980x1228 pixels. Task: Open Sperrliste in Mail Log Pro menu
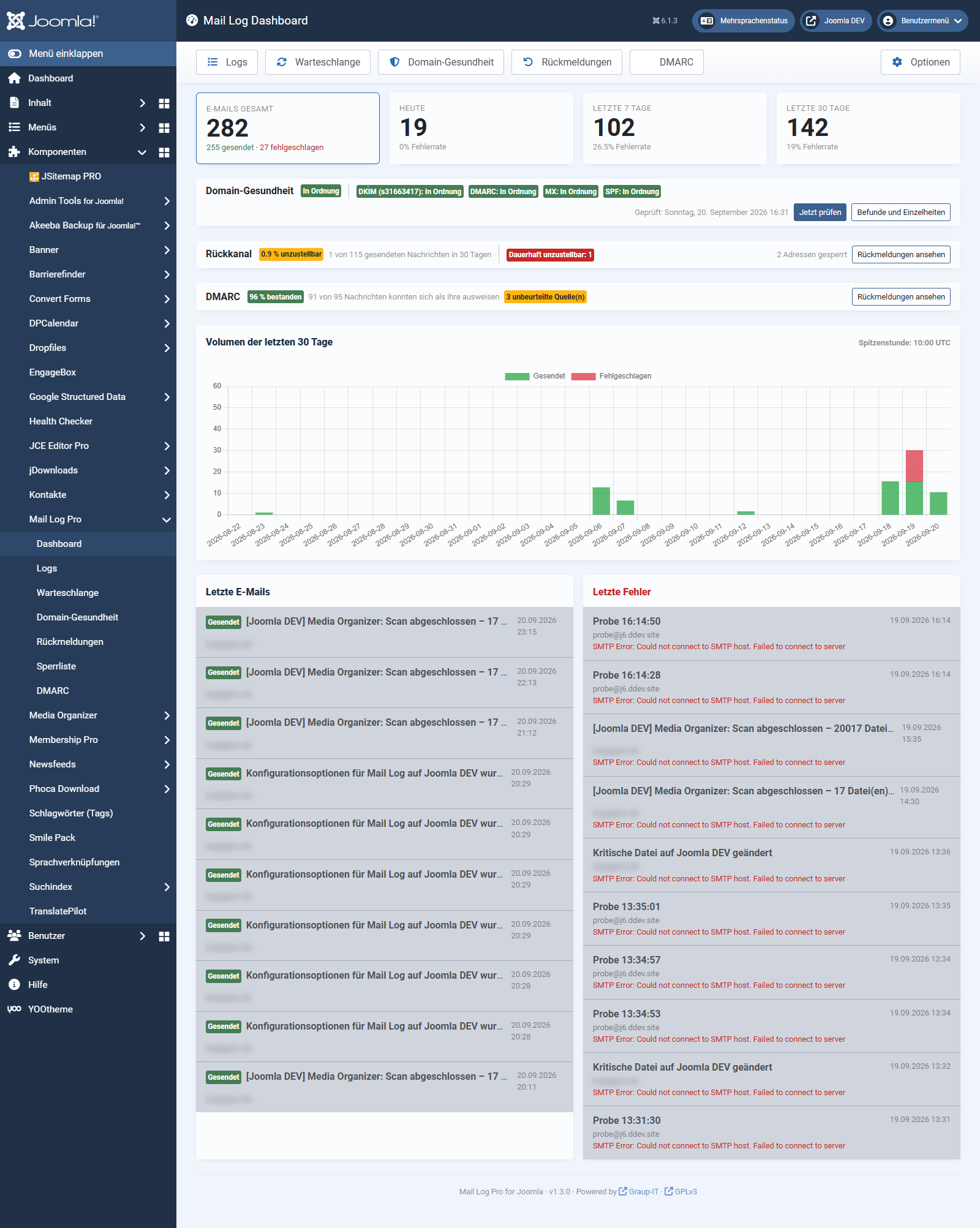click(x=56, y=666)
